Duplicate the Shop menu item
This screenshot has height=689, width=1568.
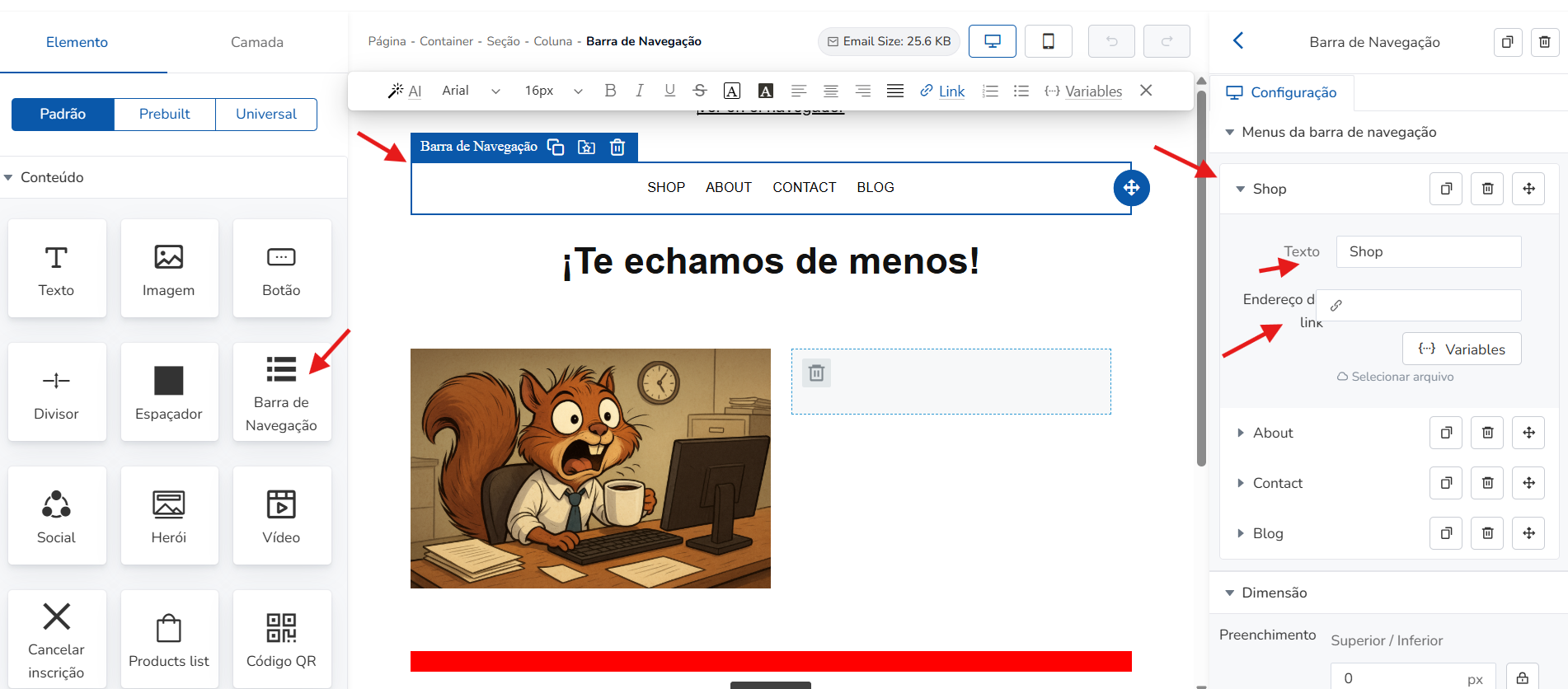(x=1446, y=189)
